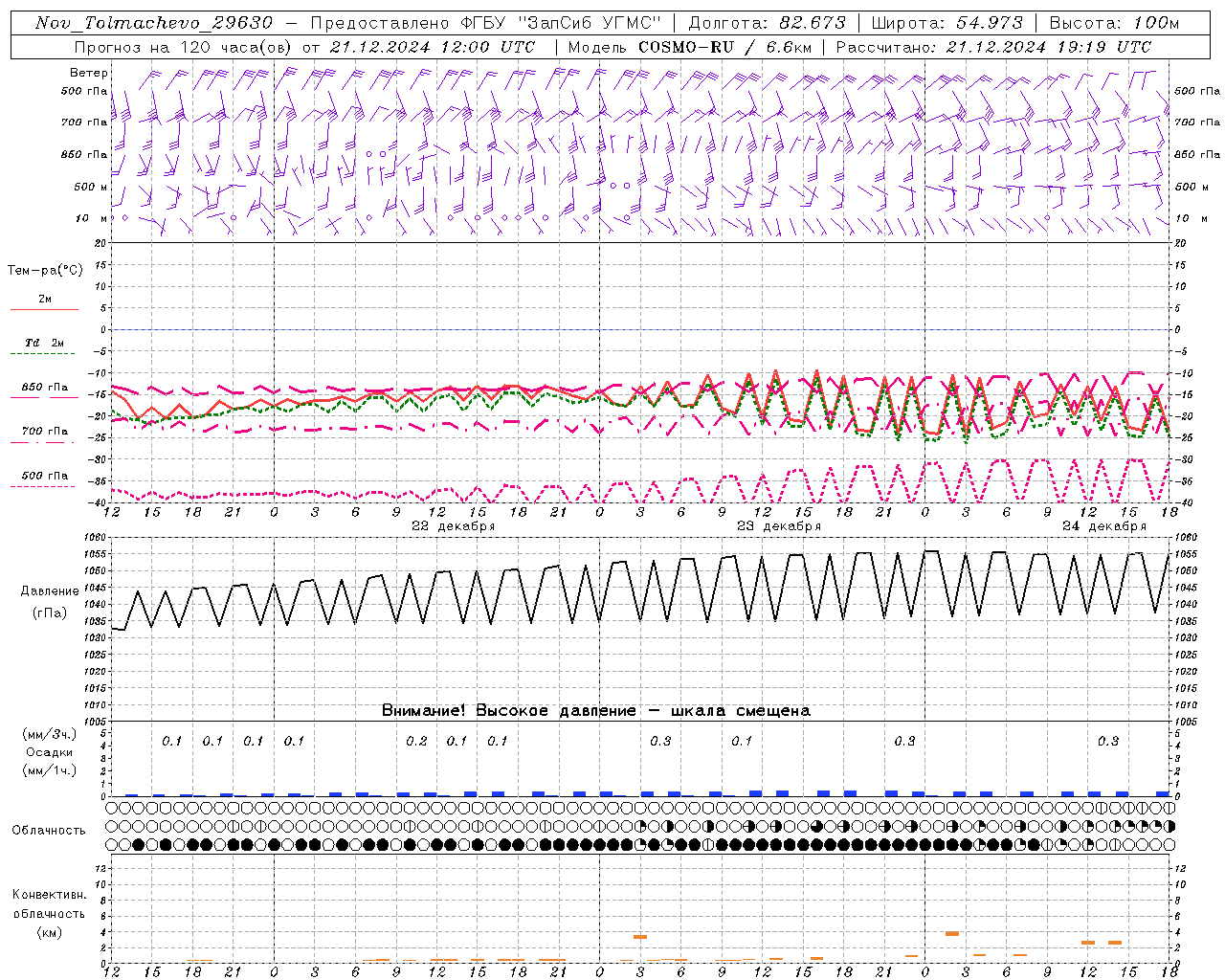Click the Конвективн. облачность (км) label
Screen dimensions: 1225x980
point(49,913)
